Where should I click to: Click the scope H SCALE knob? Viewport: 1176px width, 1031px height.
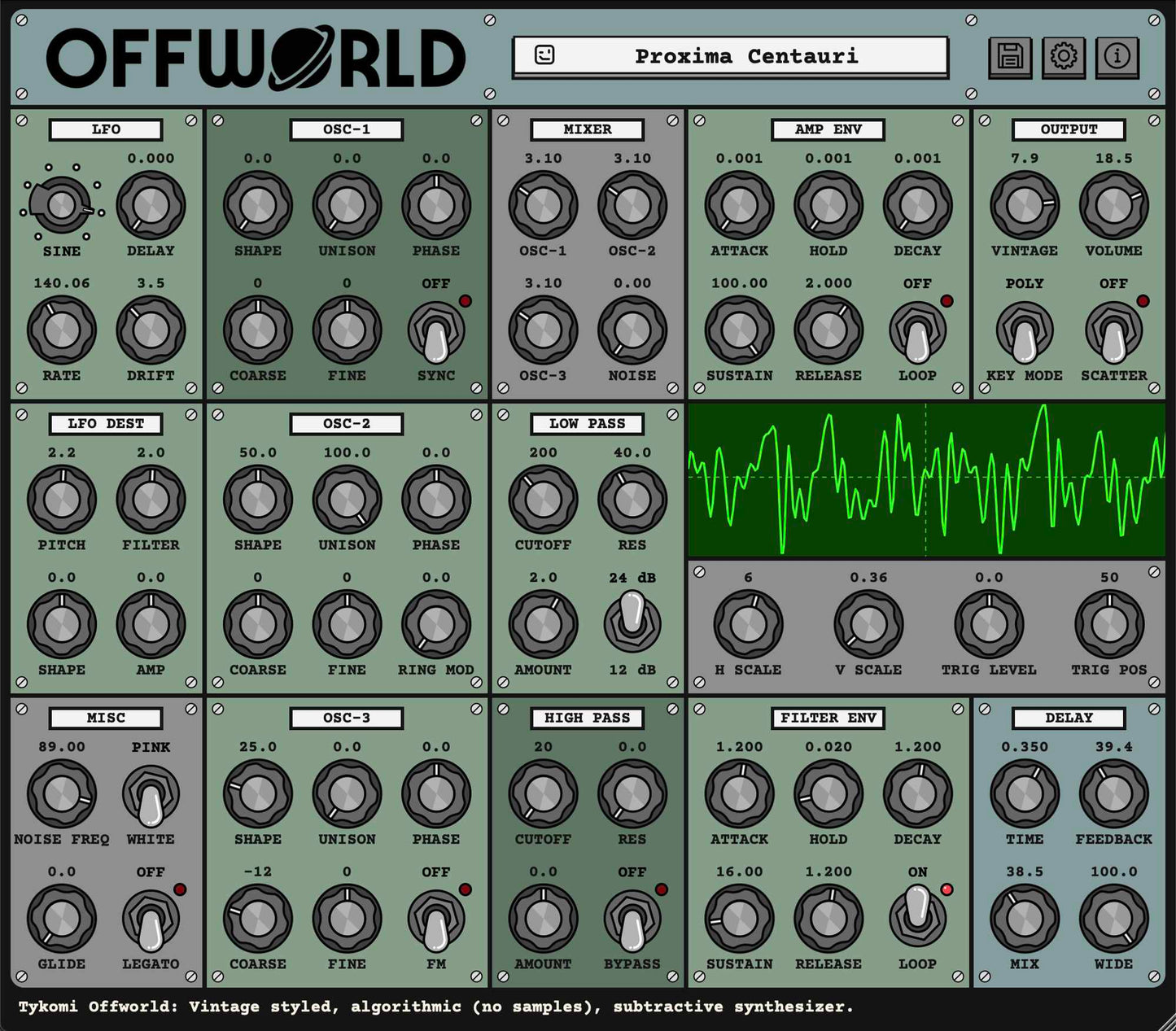pos(748,625)
